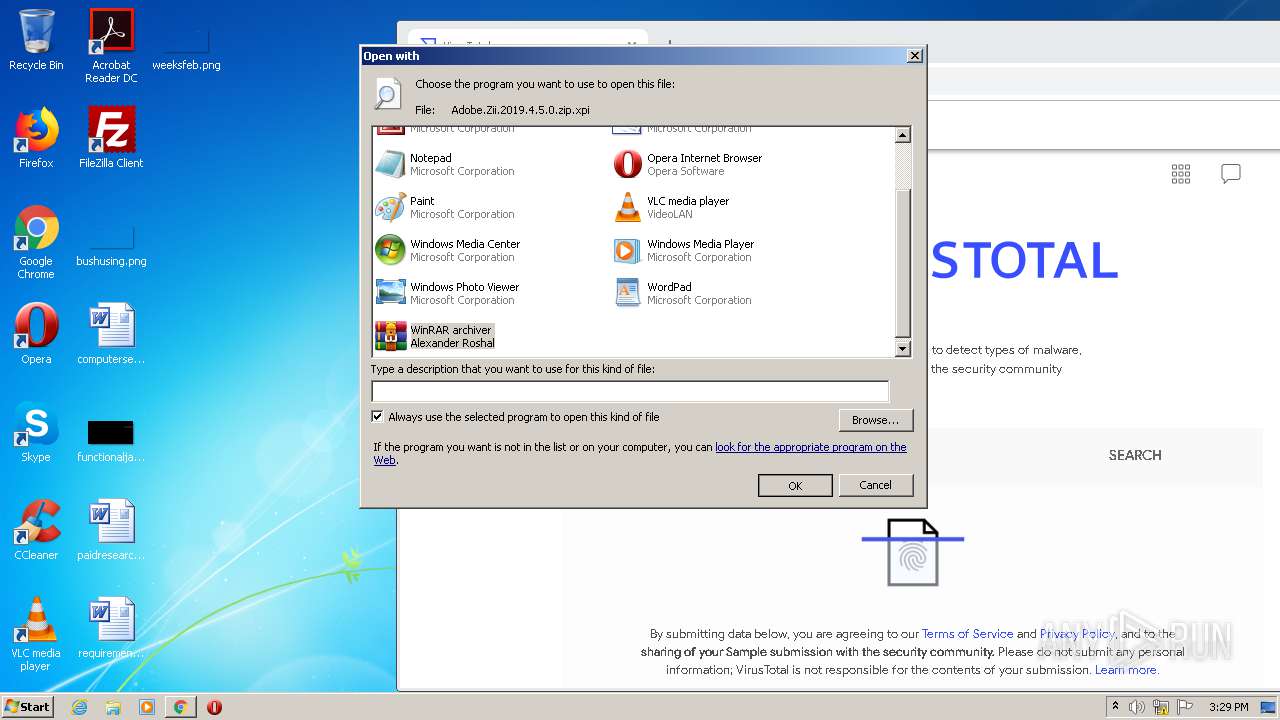1280x720 pixels.
Task: Close the Open with dialog
Action: 914,56
